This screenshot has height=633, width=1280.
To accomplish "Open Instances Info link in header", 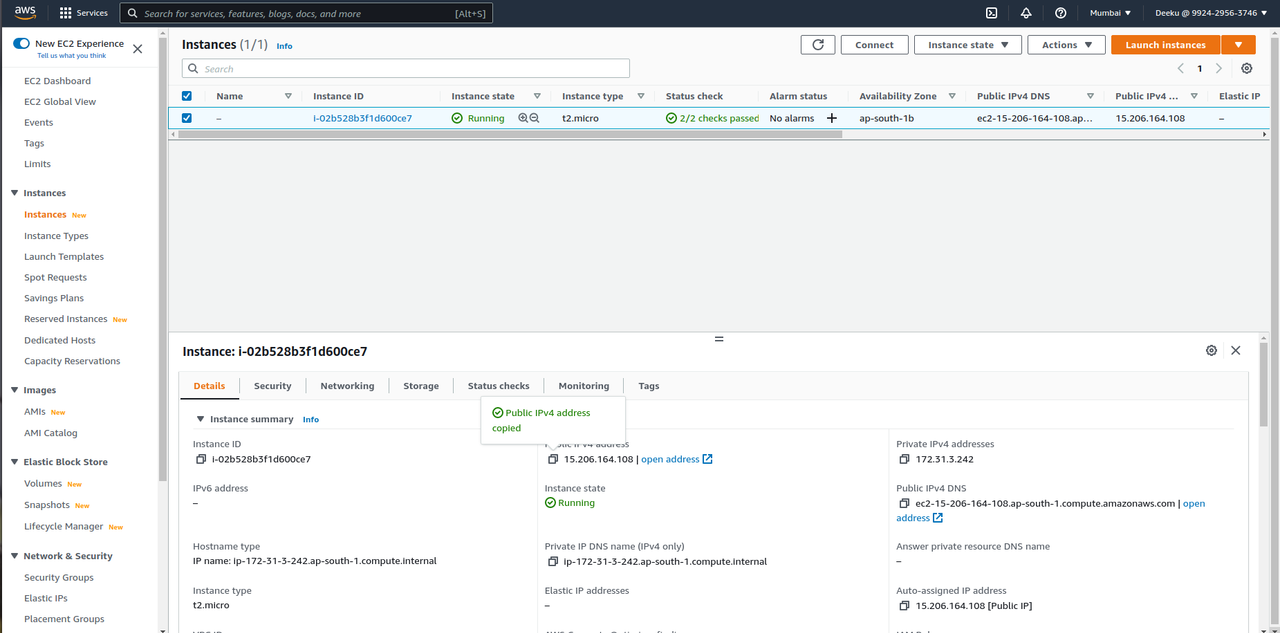I will (x=285, y=46).
